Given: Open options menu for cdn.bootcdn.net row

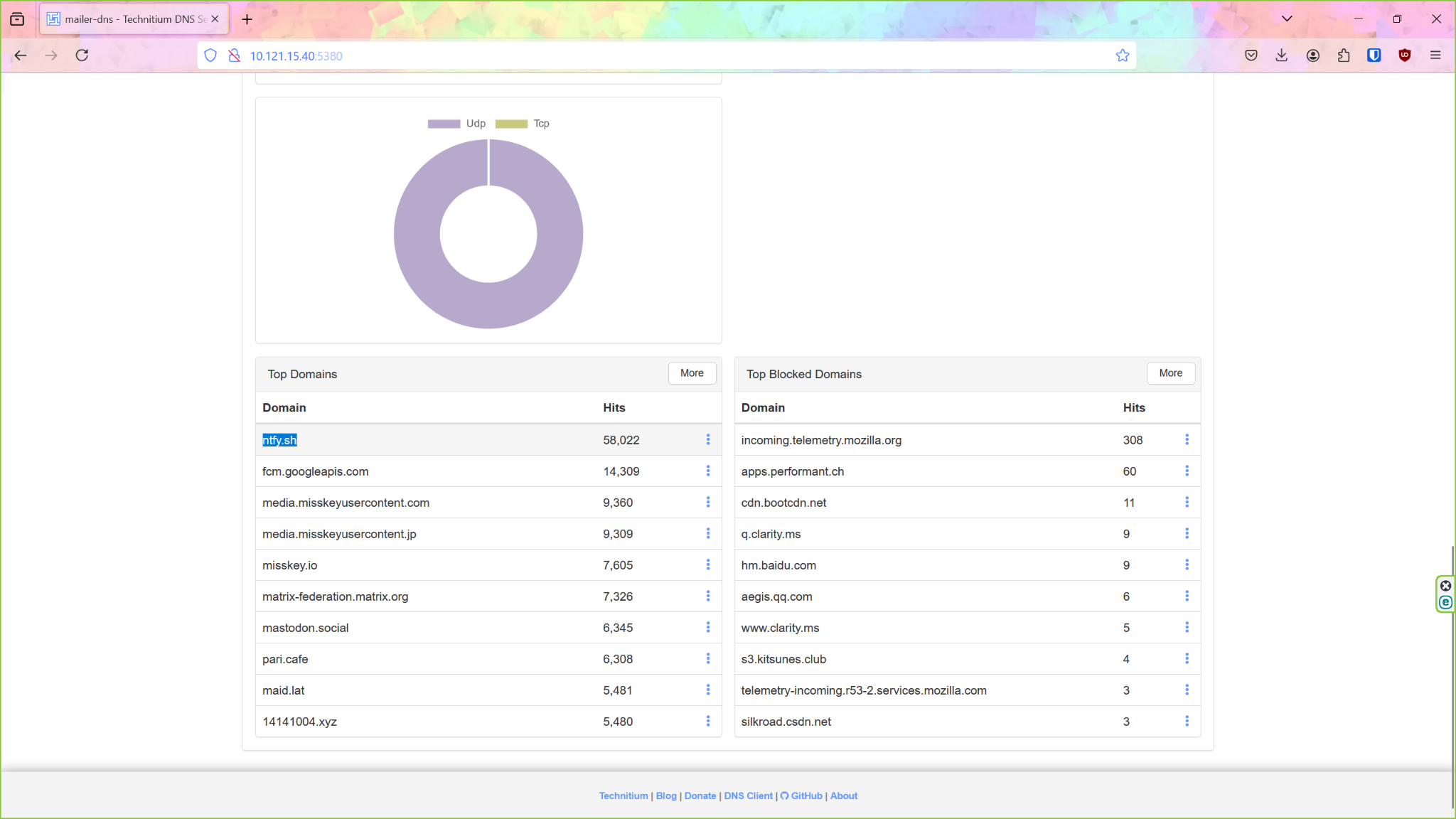Looking at the screenshot, I should (1187, 502).
